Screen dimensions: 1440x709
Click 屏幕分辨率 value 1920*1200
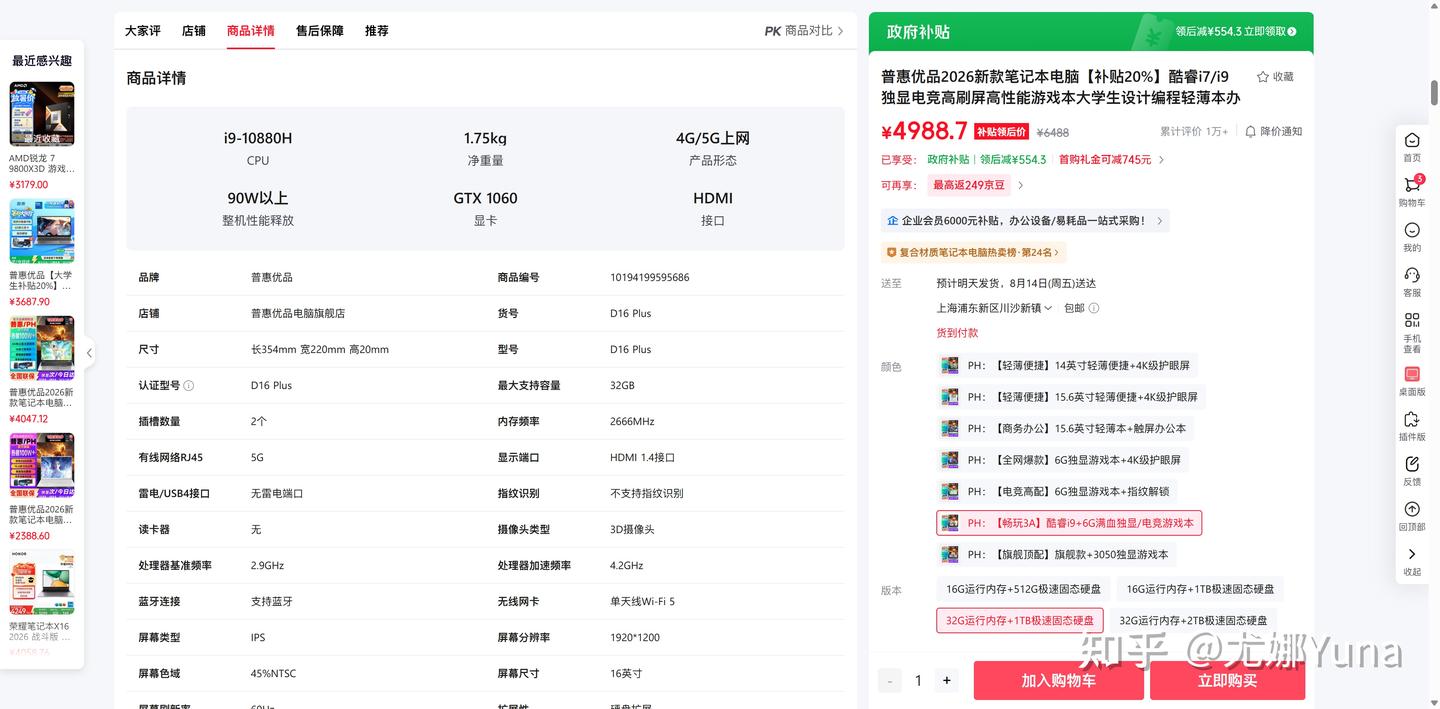click(x=635, y=637)
